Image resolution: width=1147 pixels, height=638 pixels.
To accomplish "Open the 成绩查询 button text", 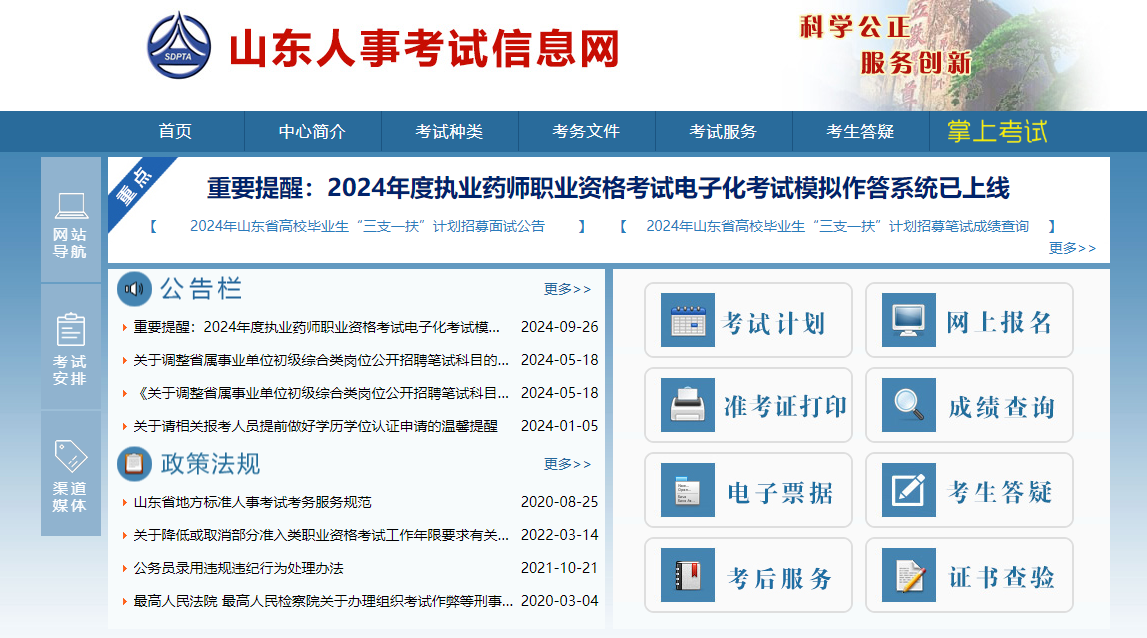I will pyautogui.click(x=1001, y=408).
